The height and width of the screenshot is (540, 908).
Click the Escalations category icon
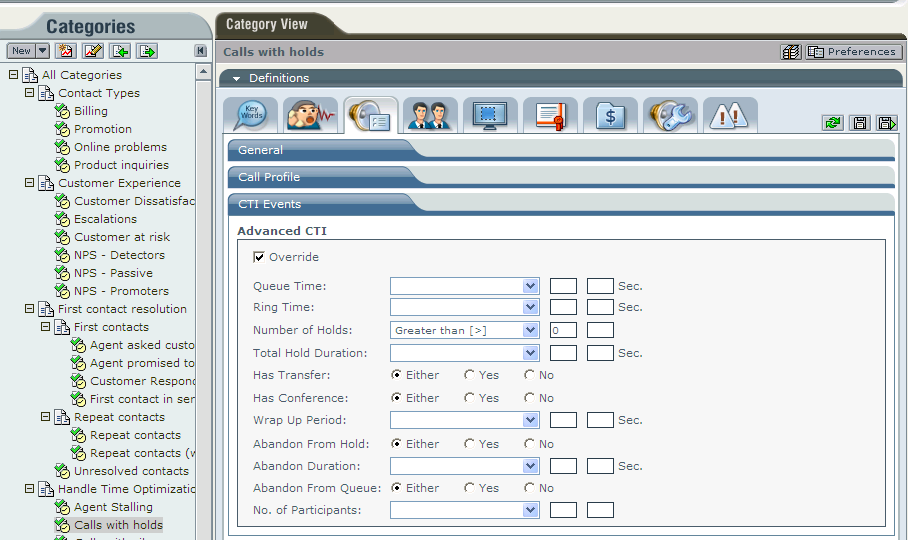(62, 219)
